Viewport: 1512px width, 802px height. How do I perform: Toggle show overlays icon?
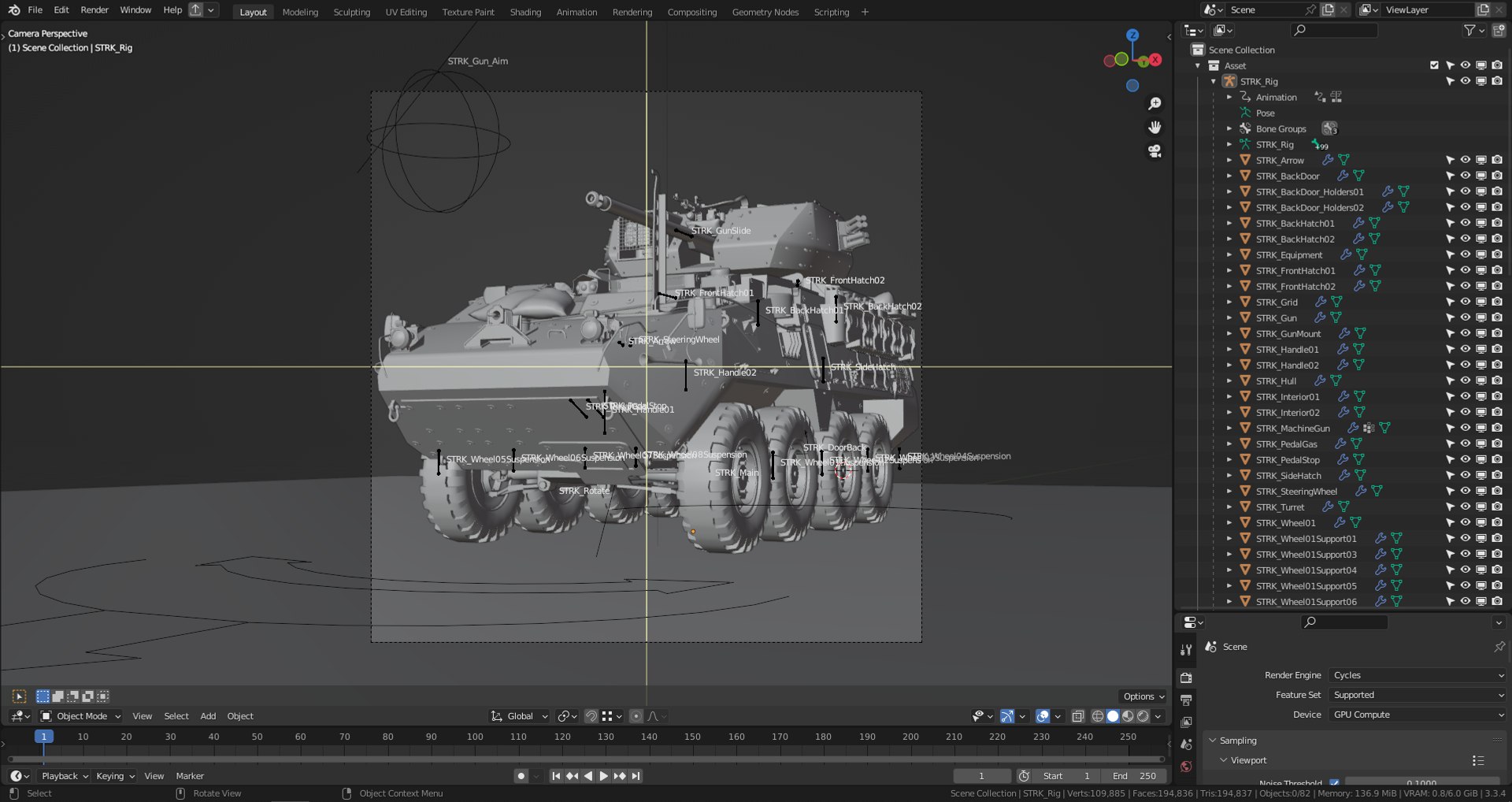pos(1043,716)
